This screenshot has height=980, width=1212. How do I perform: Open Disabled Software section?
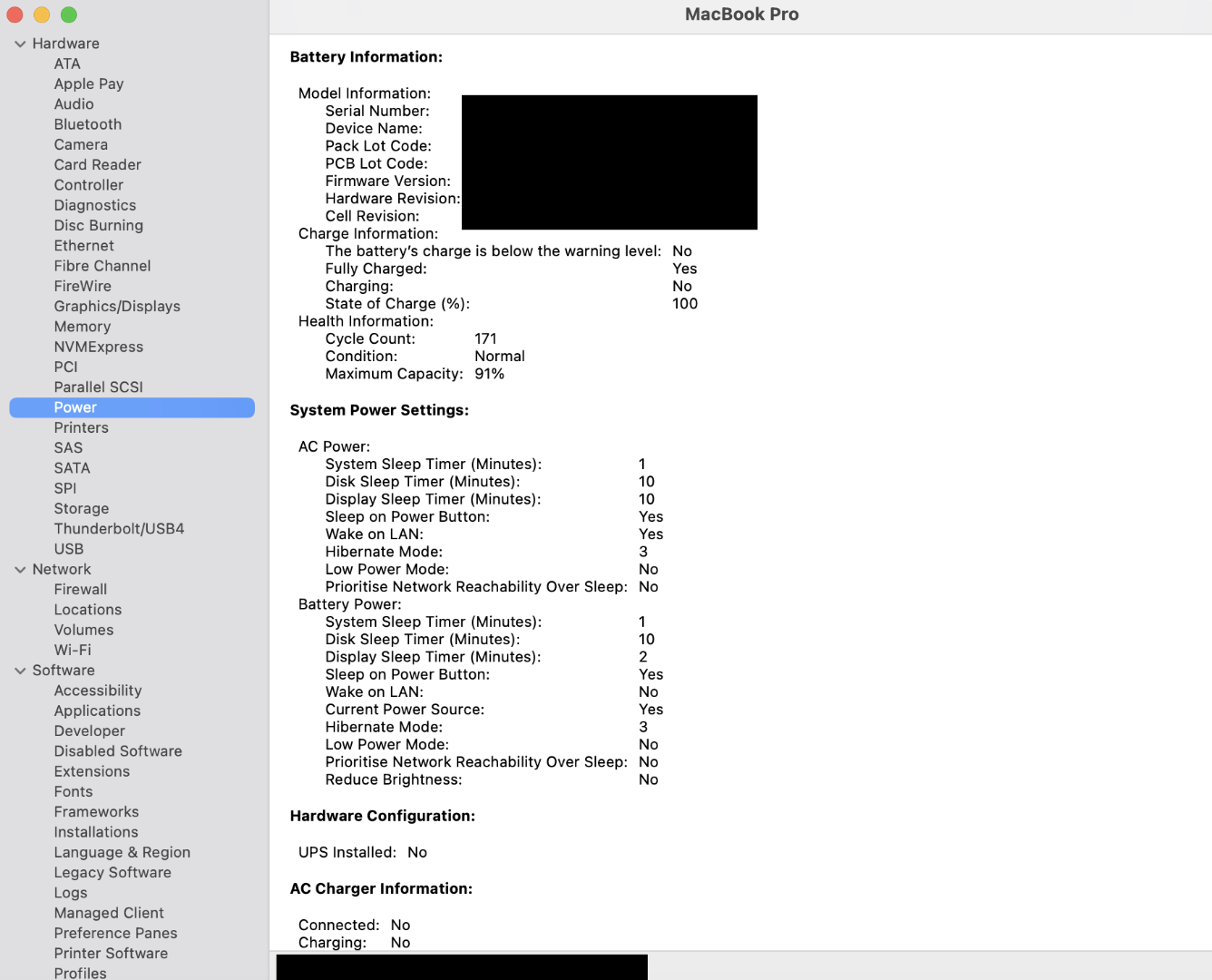coord(118,751)
